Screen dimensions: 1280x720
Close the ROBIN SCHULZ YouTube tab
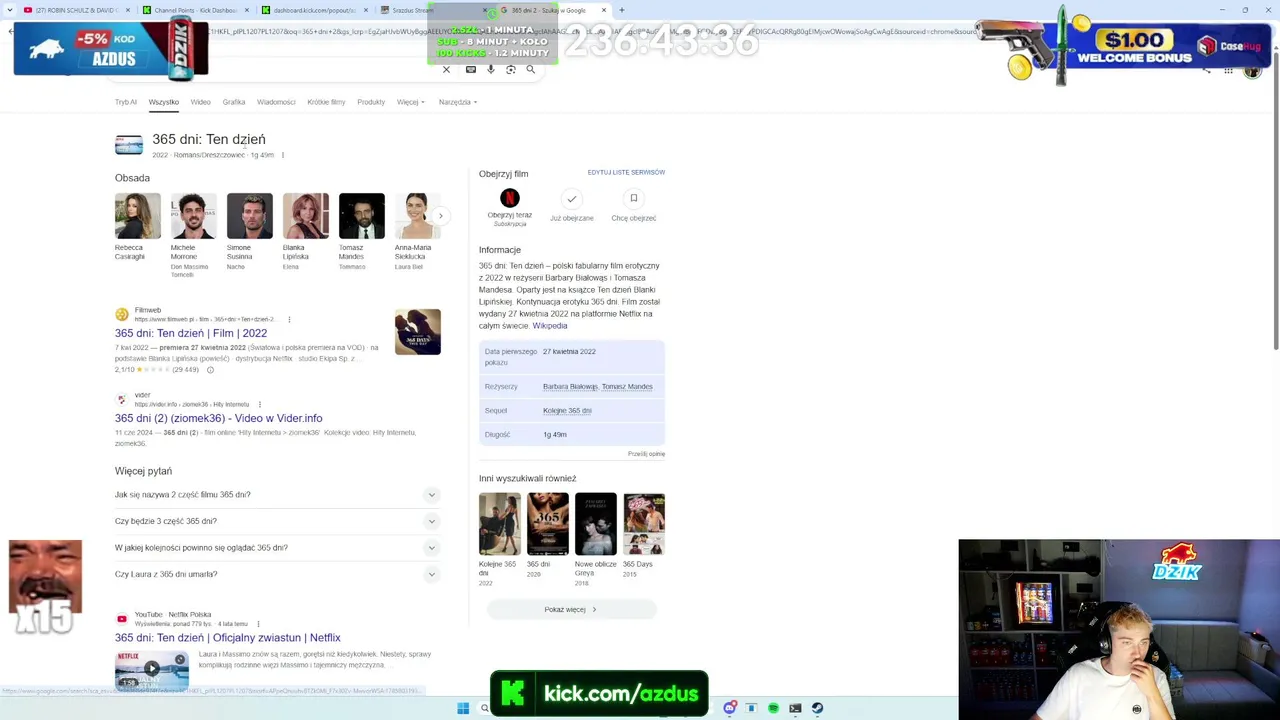pos(128,10)
